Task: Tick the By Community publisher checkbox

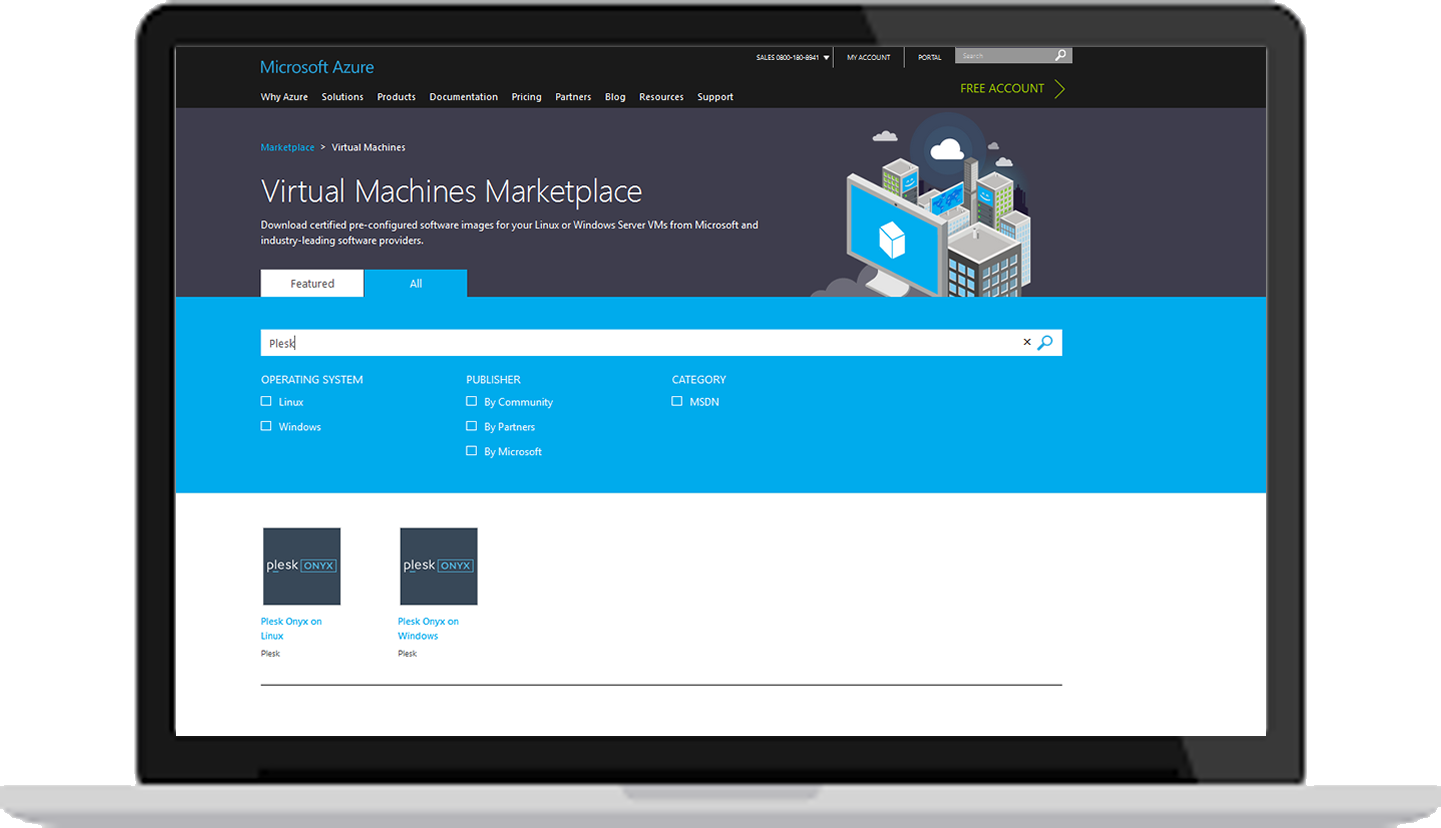Action: (x=471, y=401)
